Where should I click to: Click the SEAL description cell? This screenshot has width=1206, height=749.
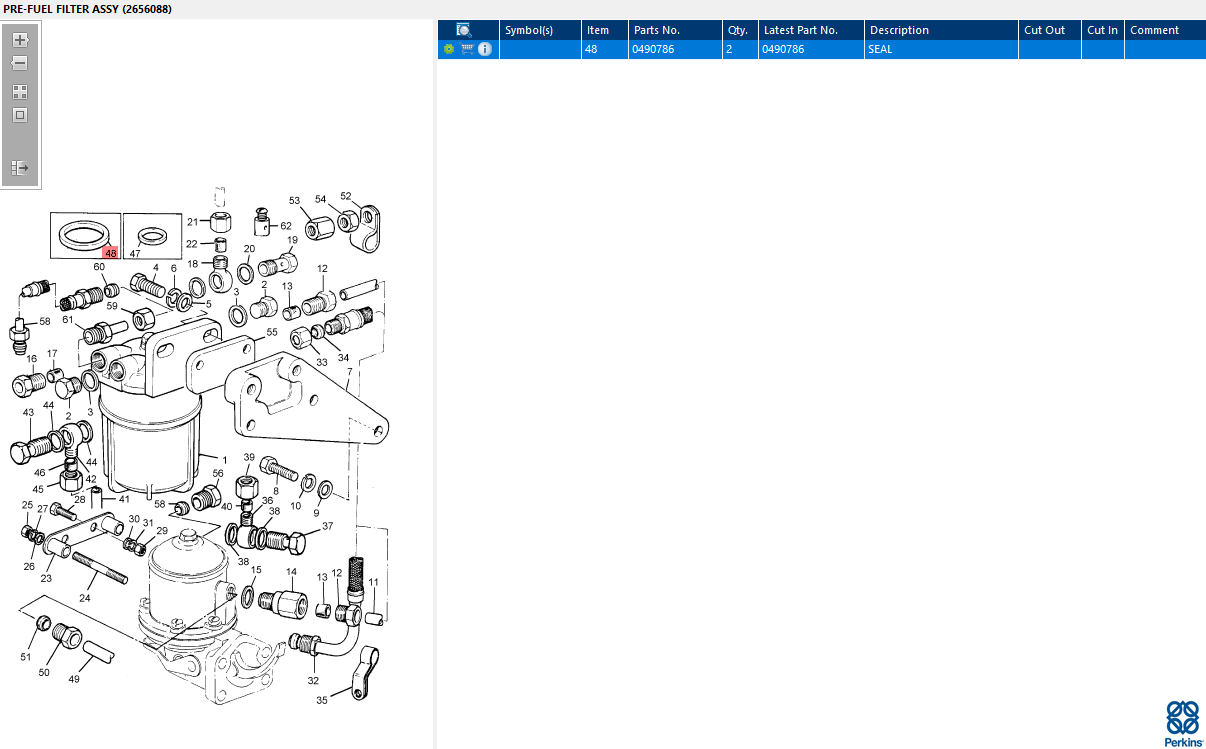[x=941, y=49]
